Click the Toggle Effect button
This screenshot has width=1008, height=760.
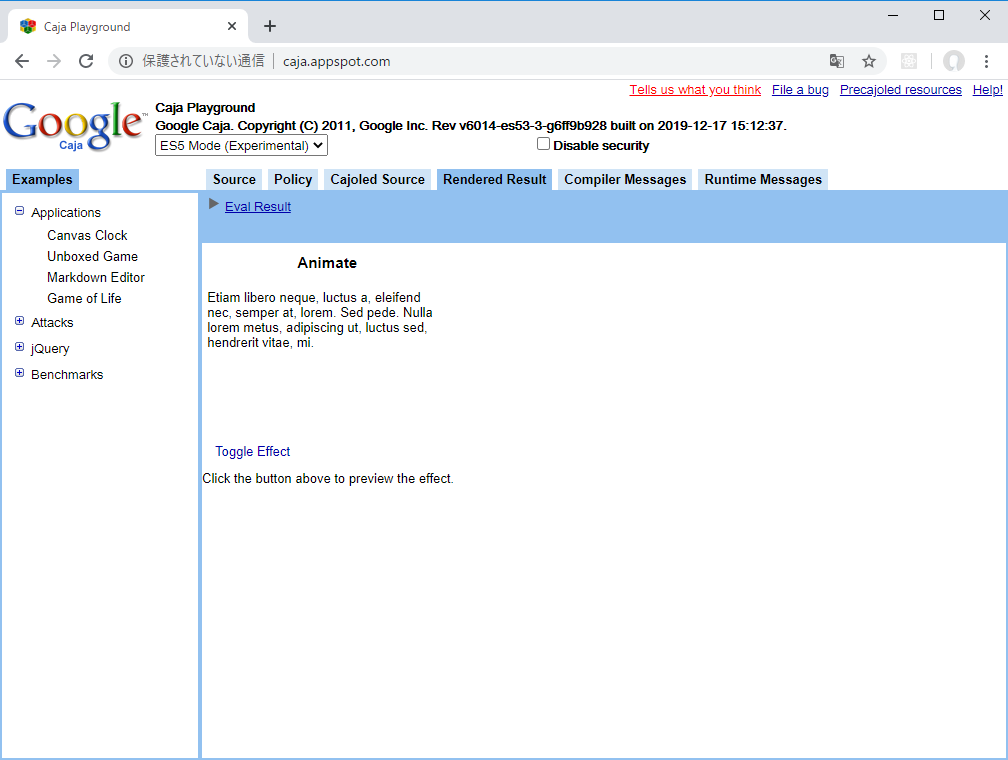tap(252, 451)
